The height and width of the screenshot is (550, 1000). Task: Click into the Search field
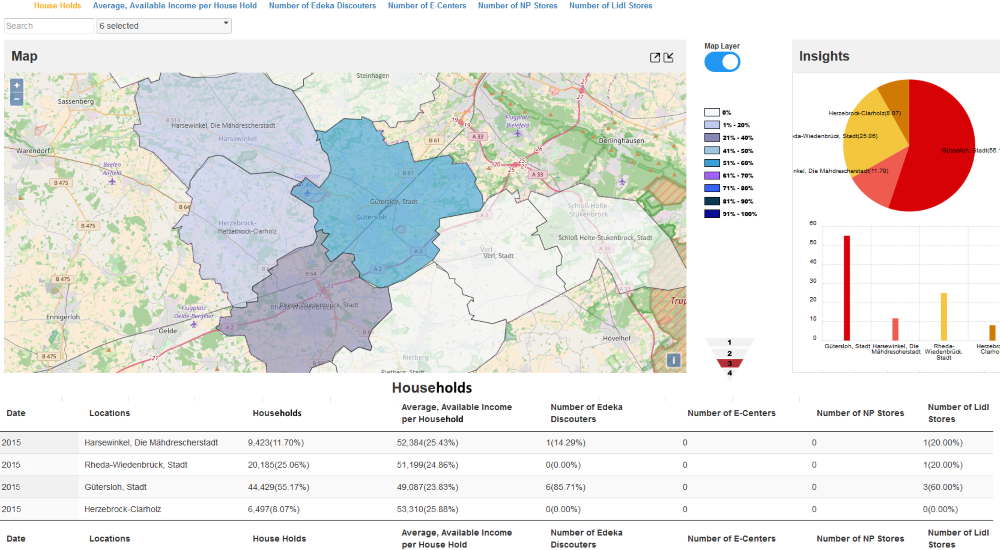[x=49, y=26]
